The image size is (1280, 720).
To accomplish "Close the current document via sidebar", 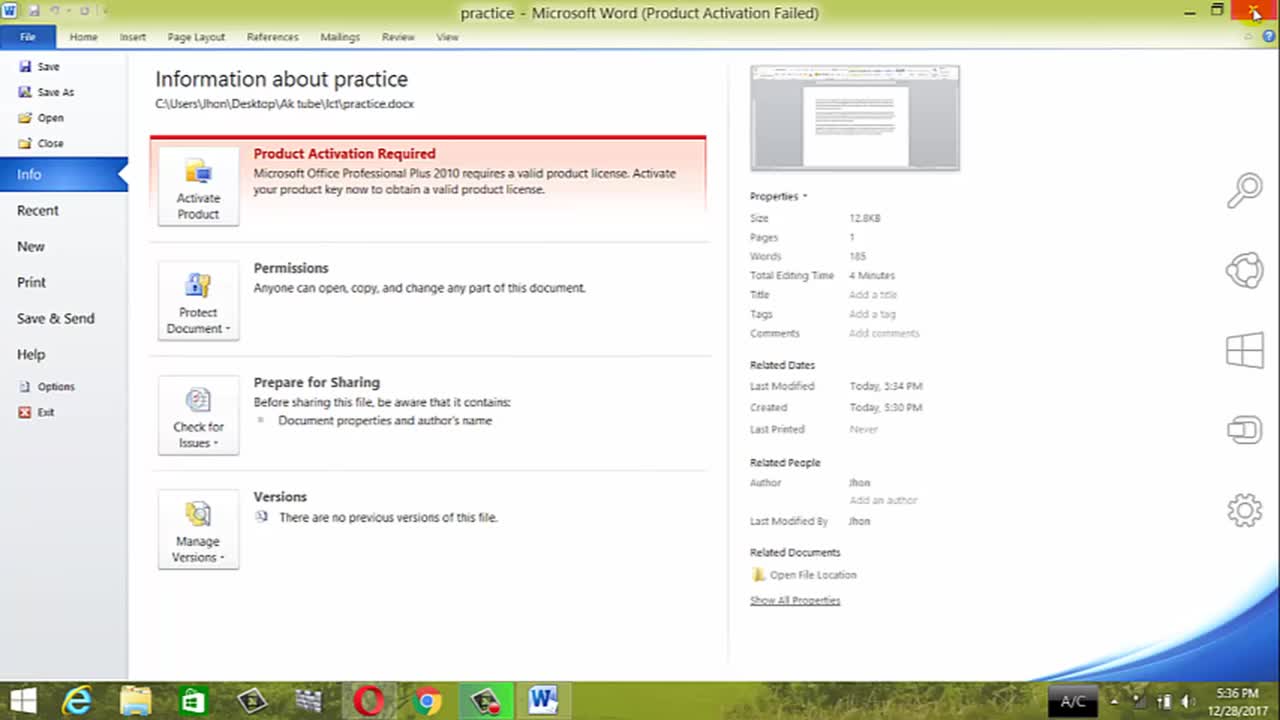I will click(41, 143).
